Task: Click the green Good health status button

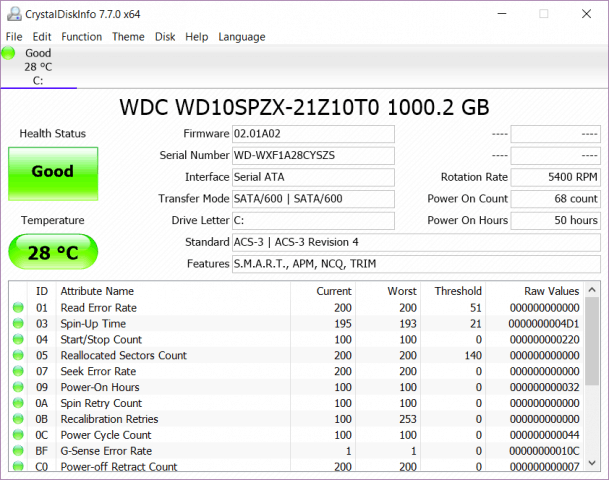Action: [53, 174]
